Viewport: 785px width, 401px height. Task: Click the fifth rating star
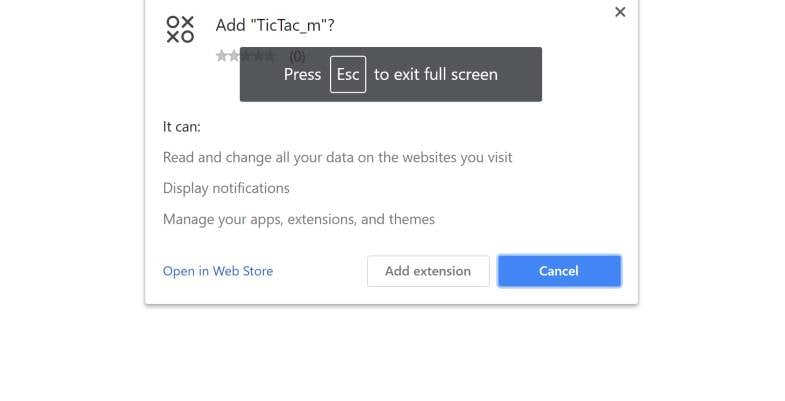(x=269, y=56)
